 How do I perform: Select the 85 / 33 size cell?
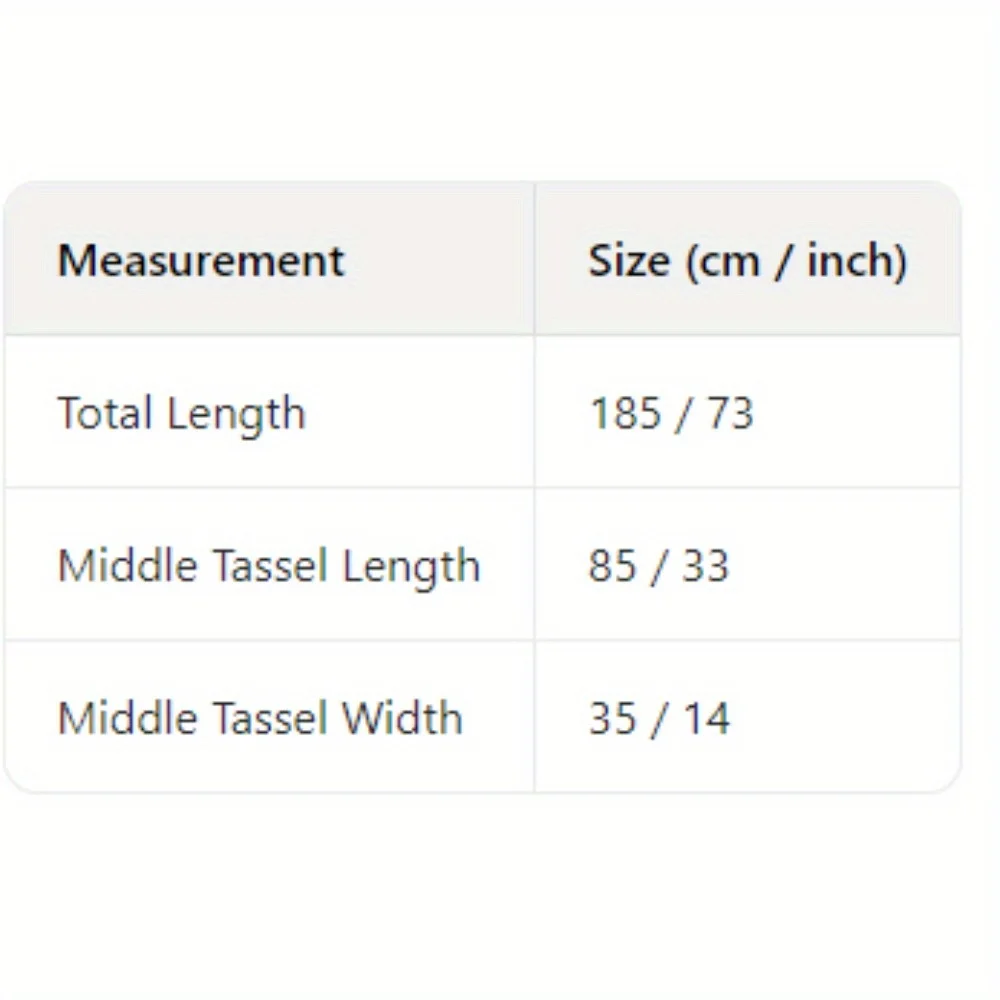click(x=658, y=566)
